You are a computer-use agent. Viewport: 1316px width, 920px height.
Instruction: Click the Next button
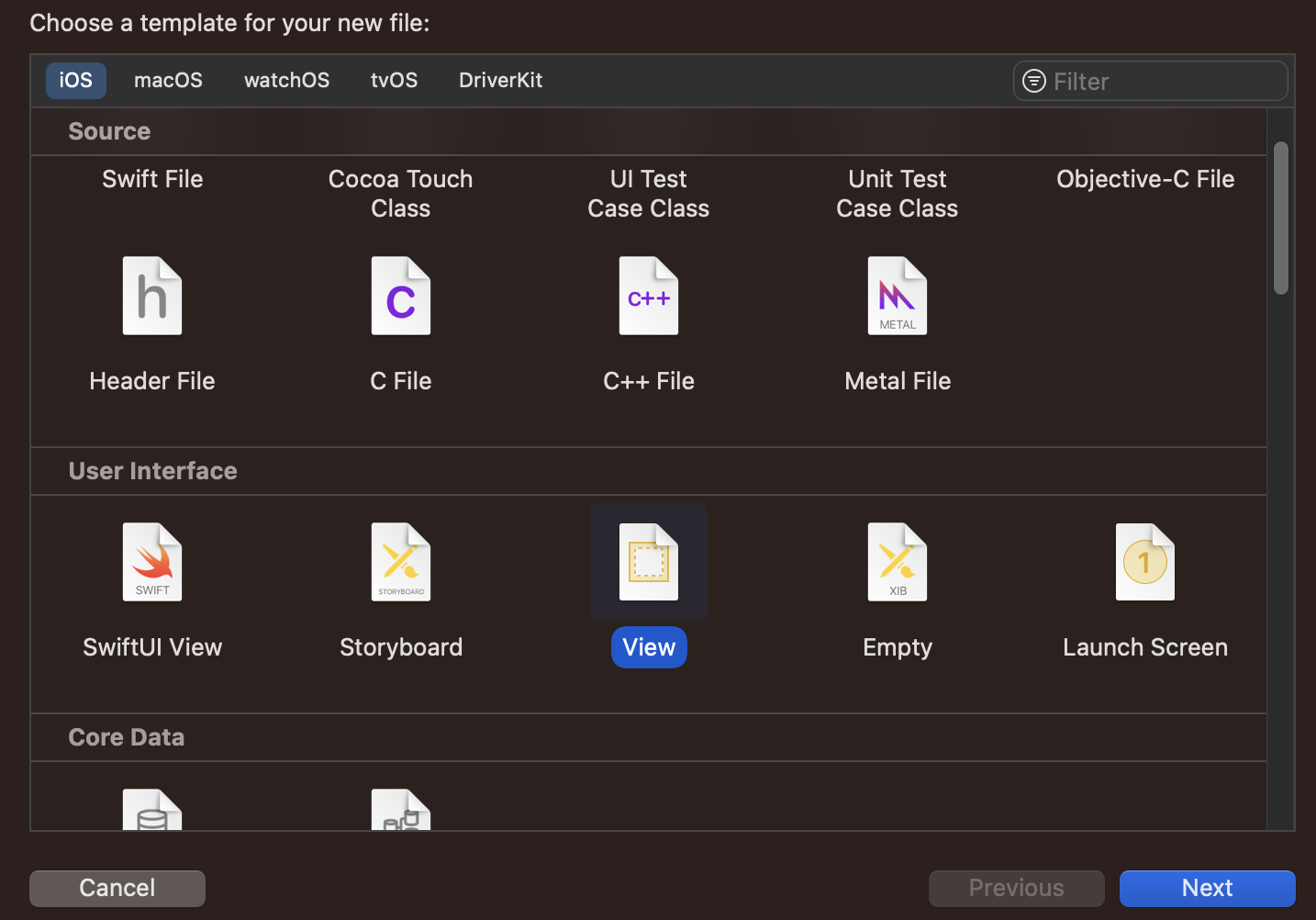point(1207,888)
